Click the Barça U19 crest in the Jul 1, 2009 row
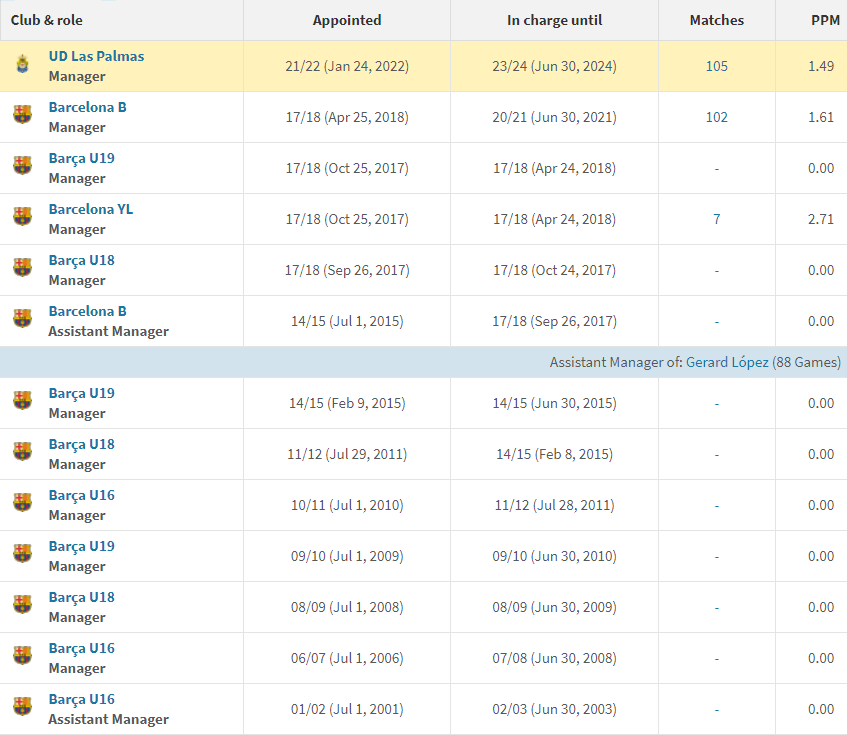Screen dimensions: 847x735 coord(22,556)
